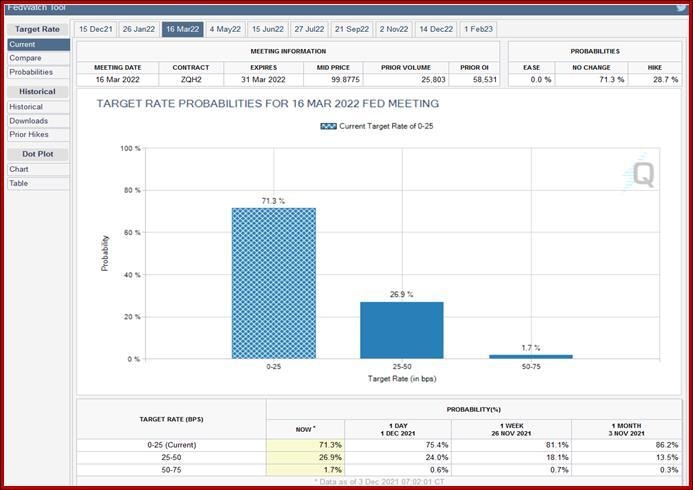Image resolution: width=693 pixels, height=490 pixels.
Task: Choose the 14 Dec22 meeting tab
Action: (436, 29)
